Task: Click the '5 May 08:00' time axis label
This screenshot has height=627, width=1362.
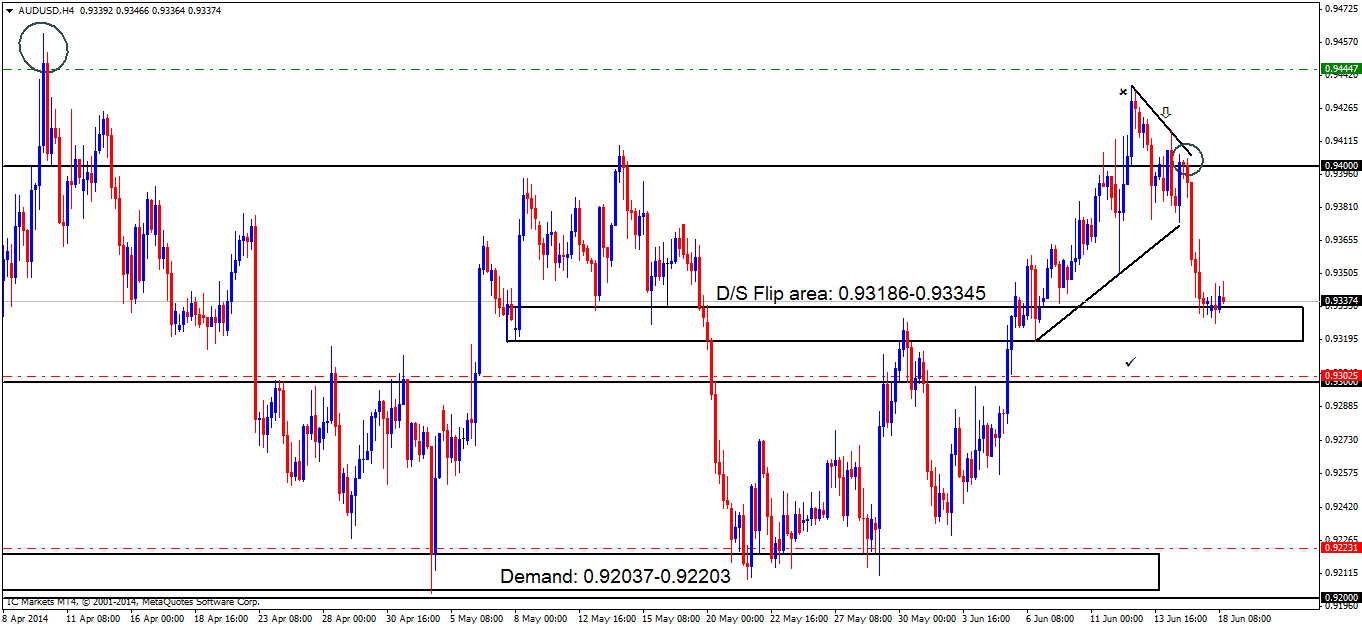Action: point(478,619)
